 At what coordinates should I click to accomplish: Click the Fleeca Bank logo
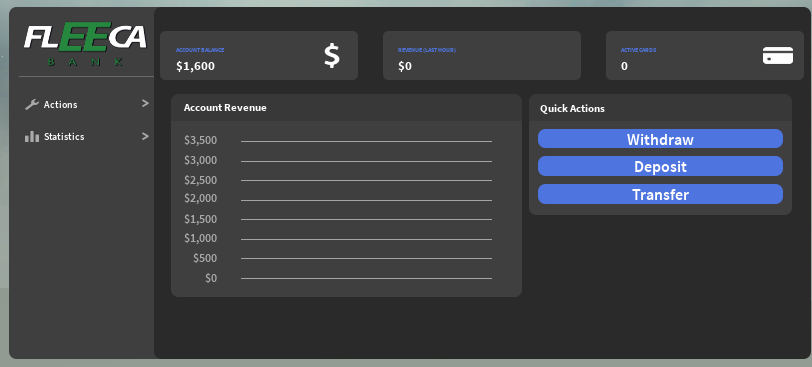[85, 43]
